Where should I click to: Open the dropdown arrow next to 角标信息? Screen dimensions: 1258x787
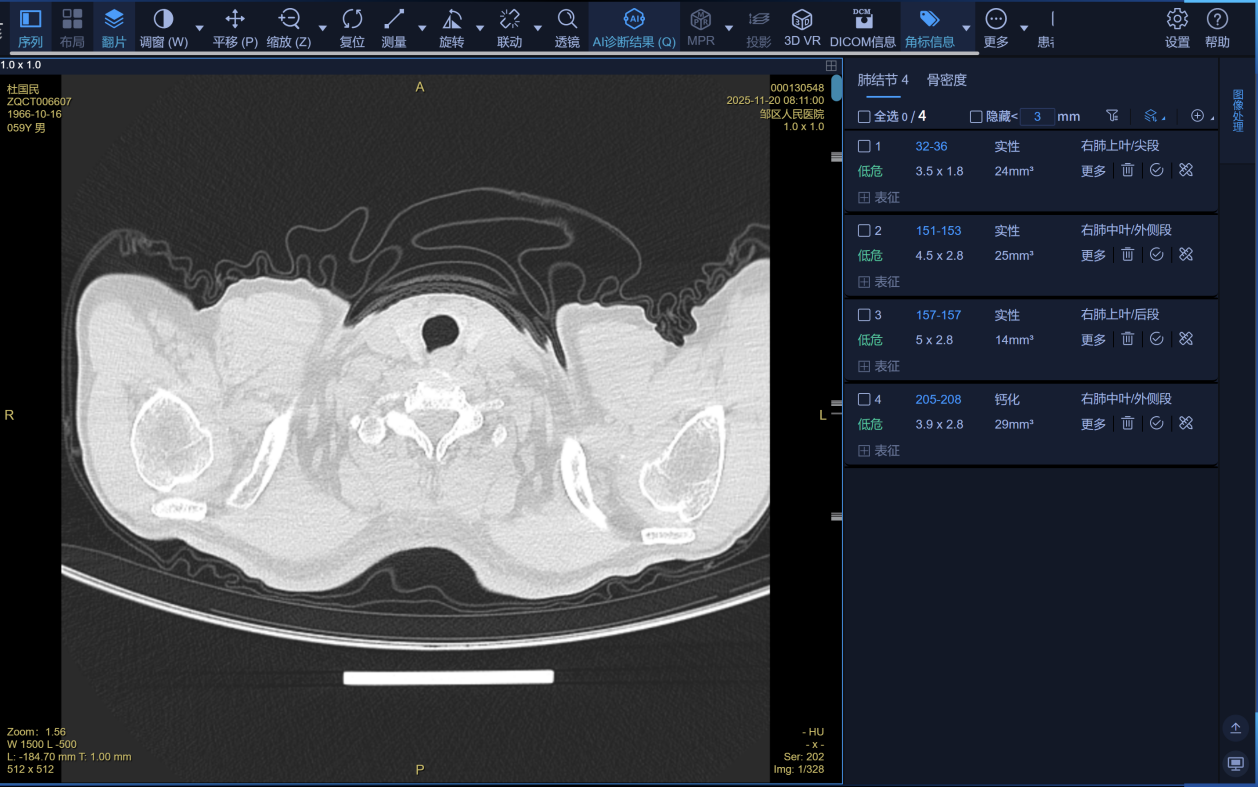(x=966, y=28)
